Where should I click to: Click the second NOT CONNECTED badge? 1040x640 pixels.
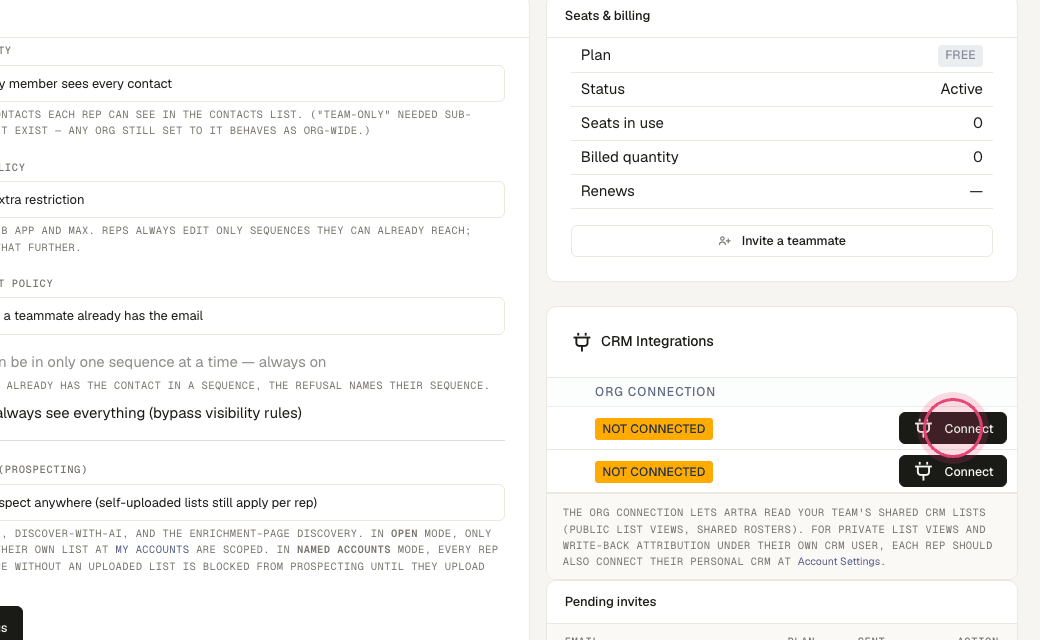pyautogui.click(x=653, y=472)
